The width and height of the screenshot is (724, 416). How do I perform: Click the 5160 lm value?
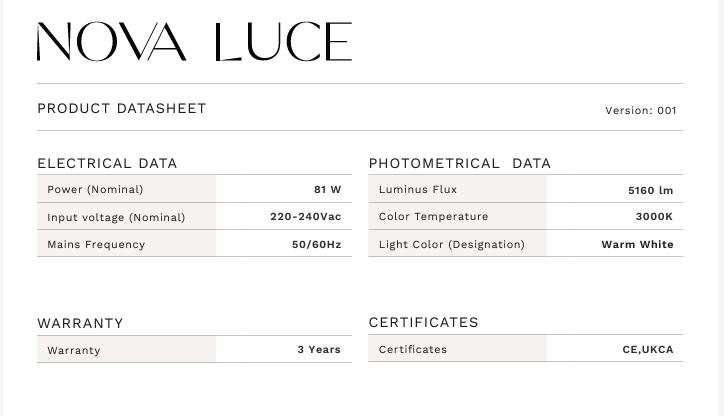point(650,190)
